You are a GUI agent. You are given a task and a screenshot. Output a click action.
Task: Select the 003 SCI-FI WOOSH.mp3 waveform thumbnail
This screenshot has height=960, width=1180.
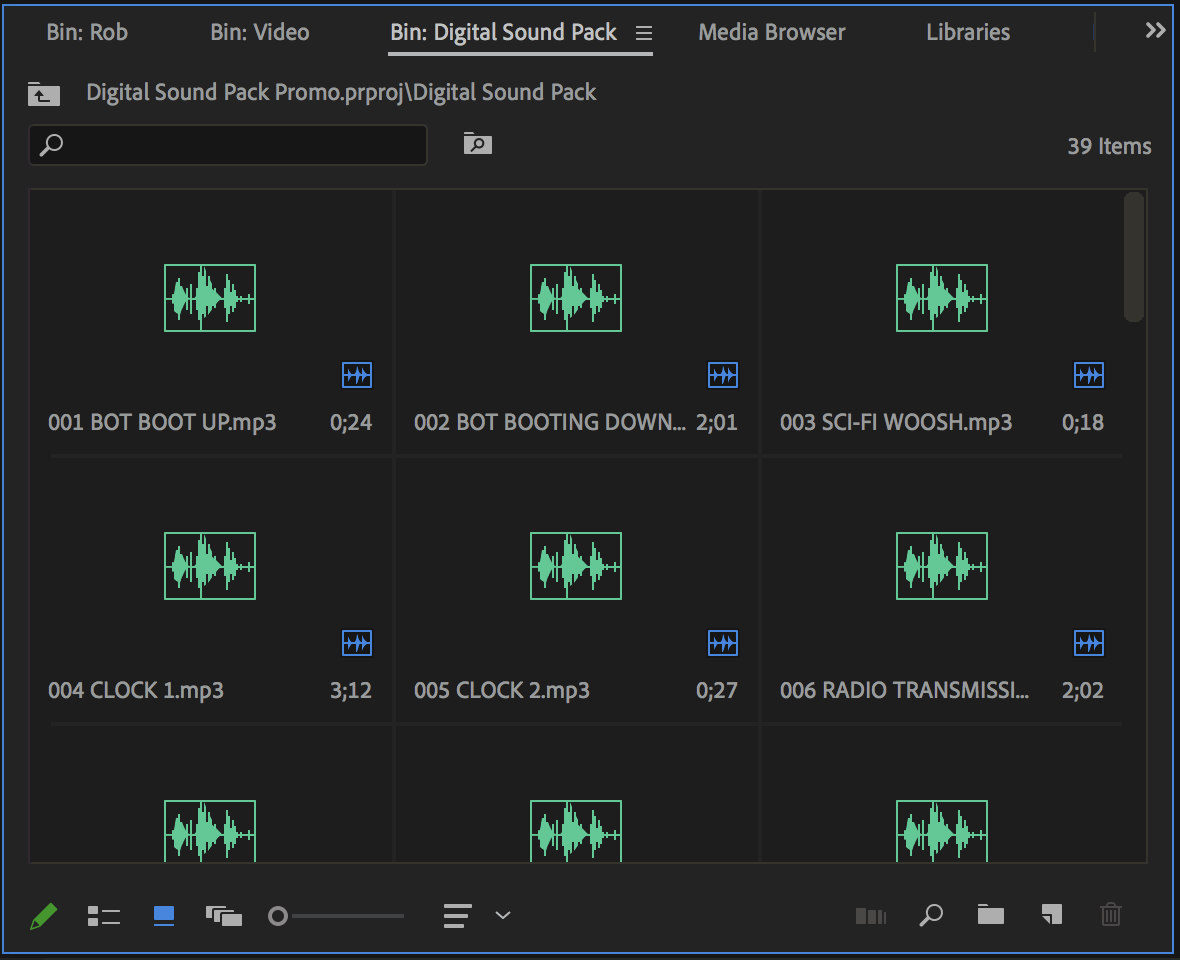[x=941, y=298]
